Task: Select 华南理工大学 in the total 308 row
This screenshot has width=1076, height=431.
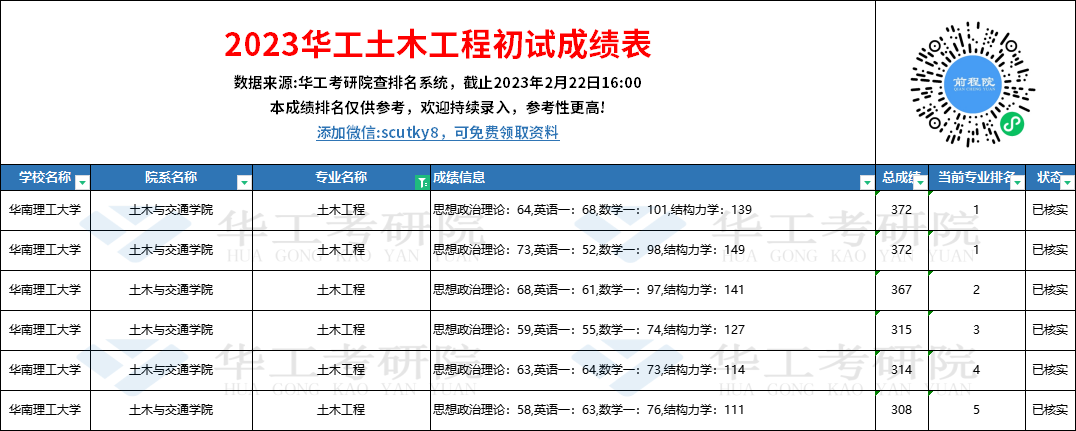Action: [45, 410]
